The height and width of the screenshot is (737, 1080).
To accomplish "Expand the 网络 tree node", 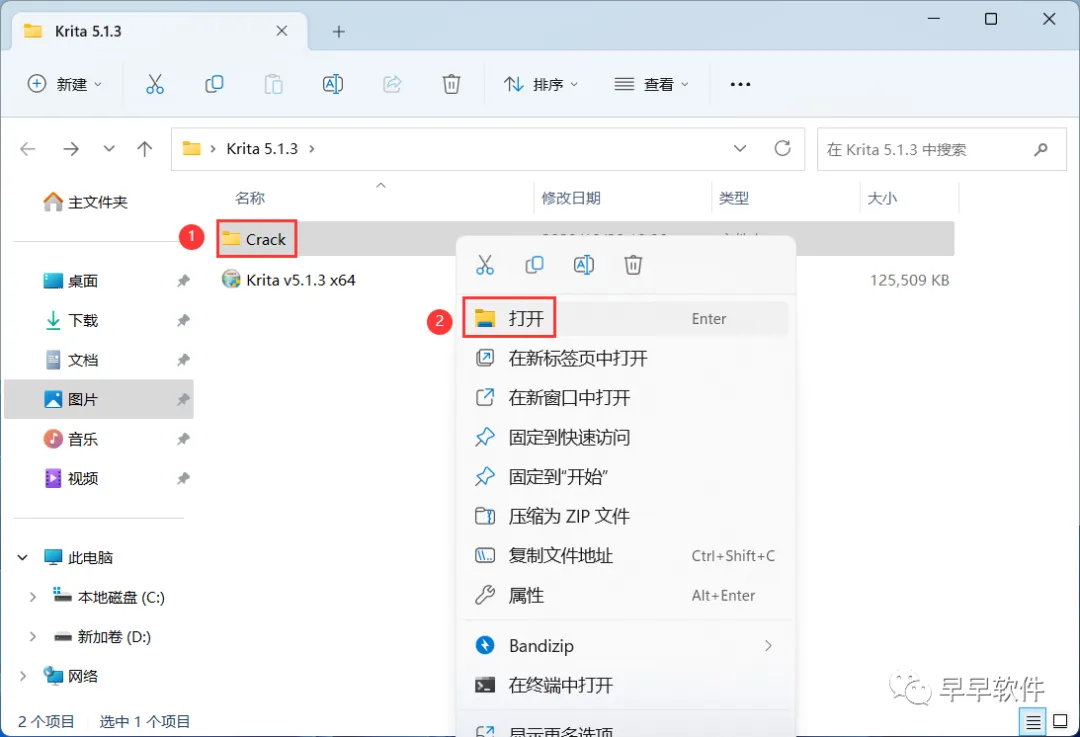I will click(23, 676).
